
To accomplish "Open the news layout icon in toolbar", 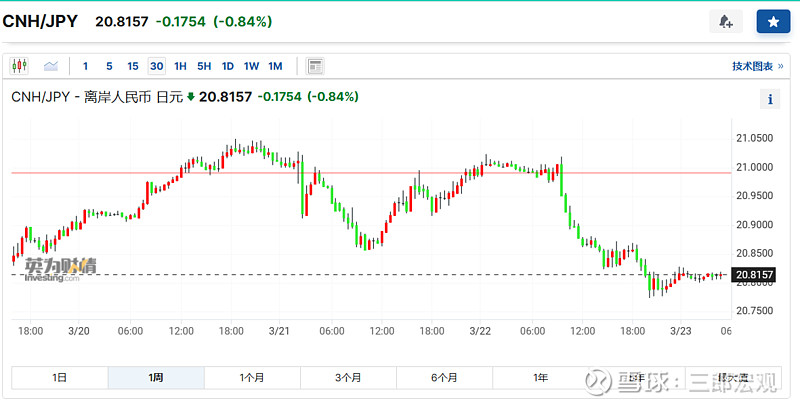I will click(x=315, y=66).
